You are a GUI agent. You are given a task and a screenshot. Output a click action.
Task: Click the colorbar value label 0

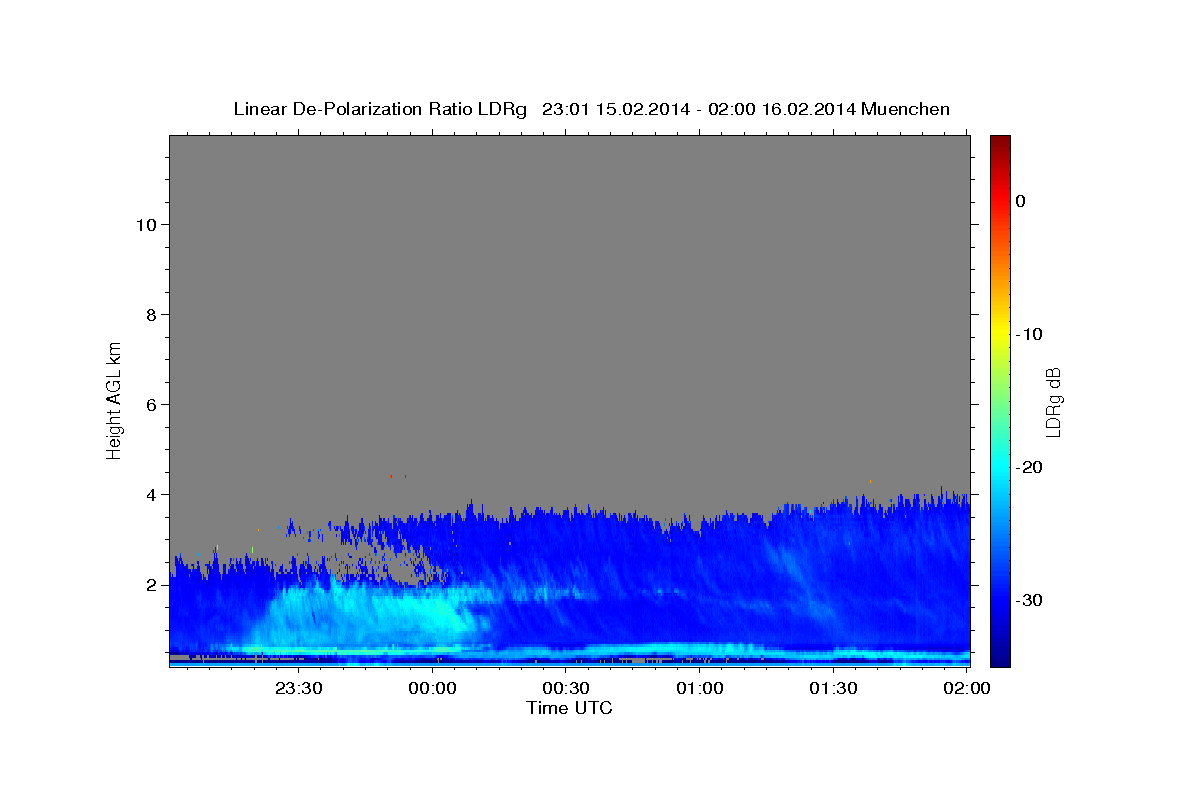1020,201
